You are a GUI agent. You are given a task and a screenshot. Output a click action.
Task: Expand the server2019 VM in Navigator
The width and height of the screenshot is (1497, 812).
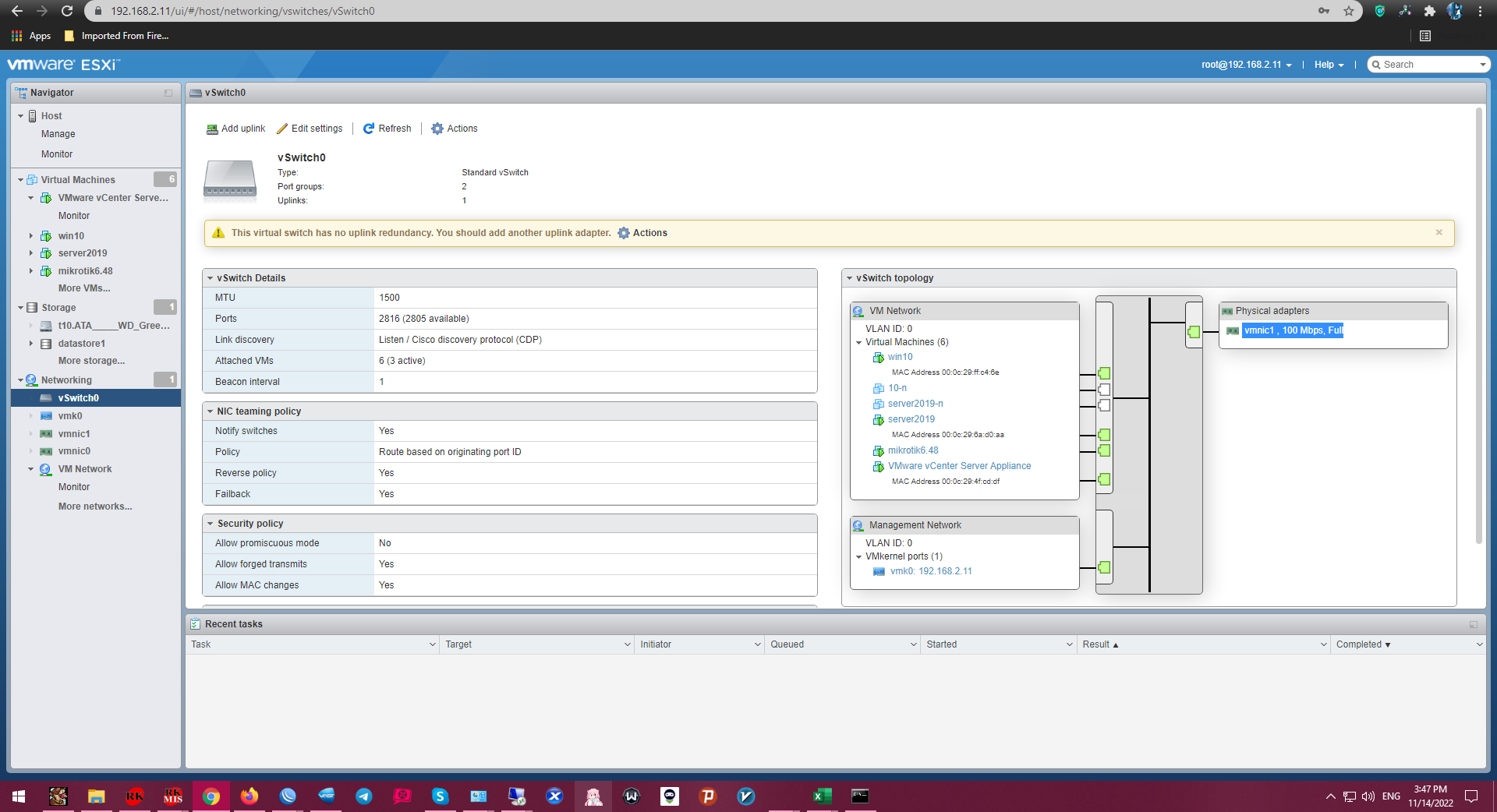[x=31, y=253]
